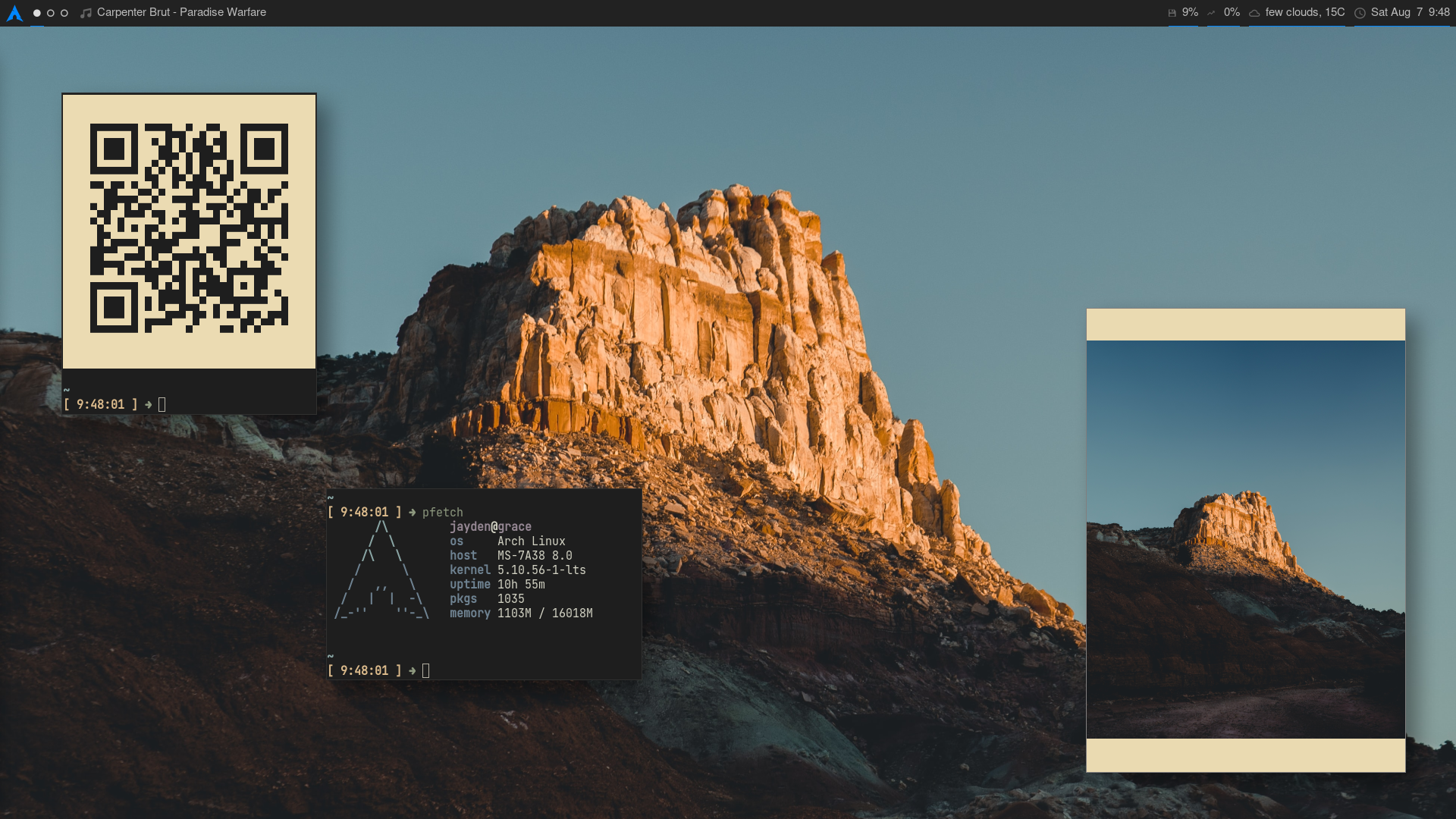Click the clock icon in the bar
1456x819 pixels.
pyautogui.click(x=1360, y=13)
